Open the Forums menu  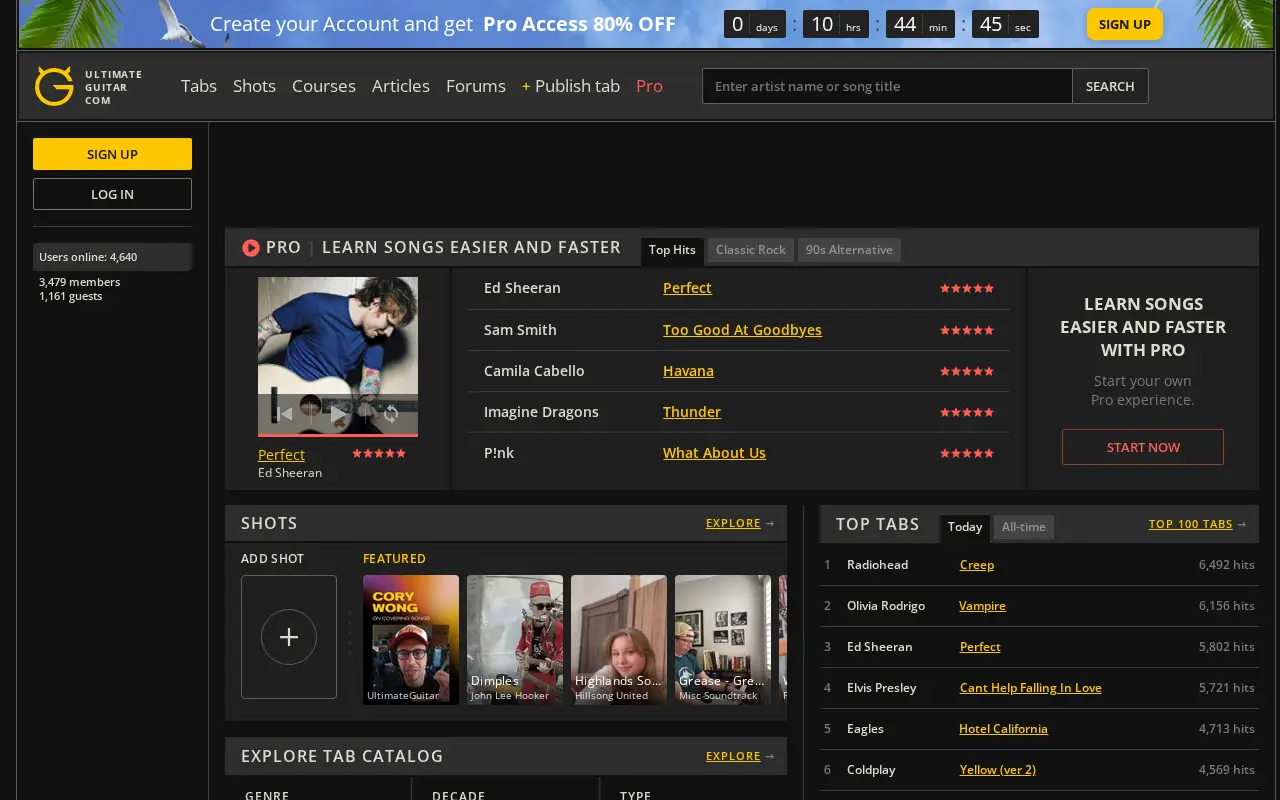pyautogui.click(x=476, y=86)
